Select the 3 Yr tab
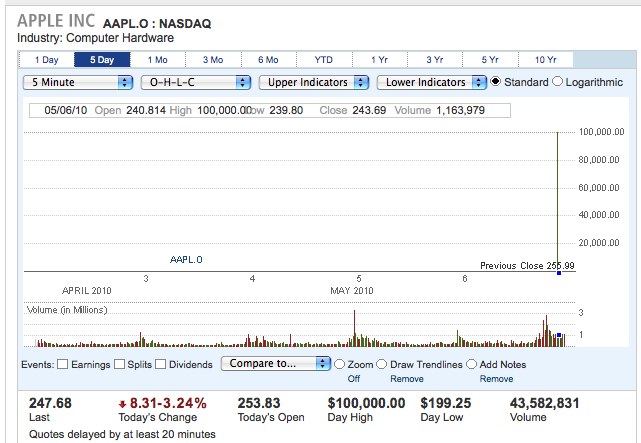 [435, 60]
